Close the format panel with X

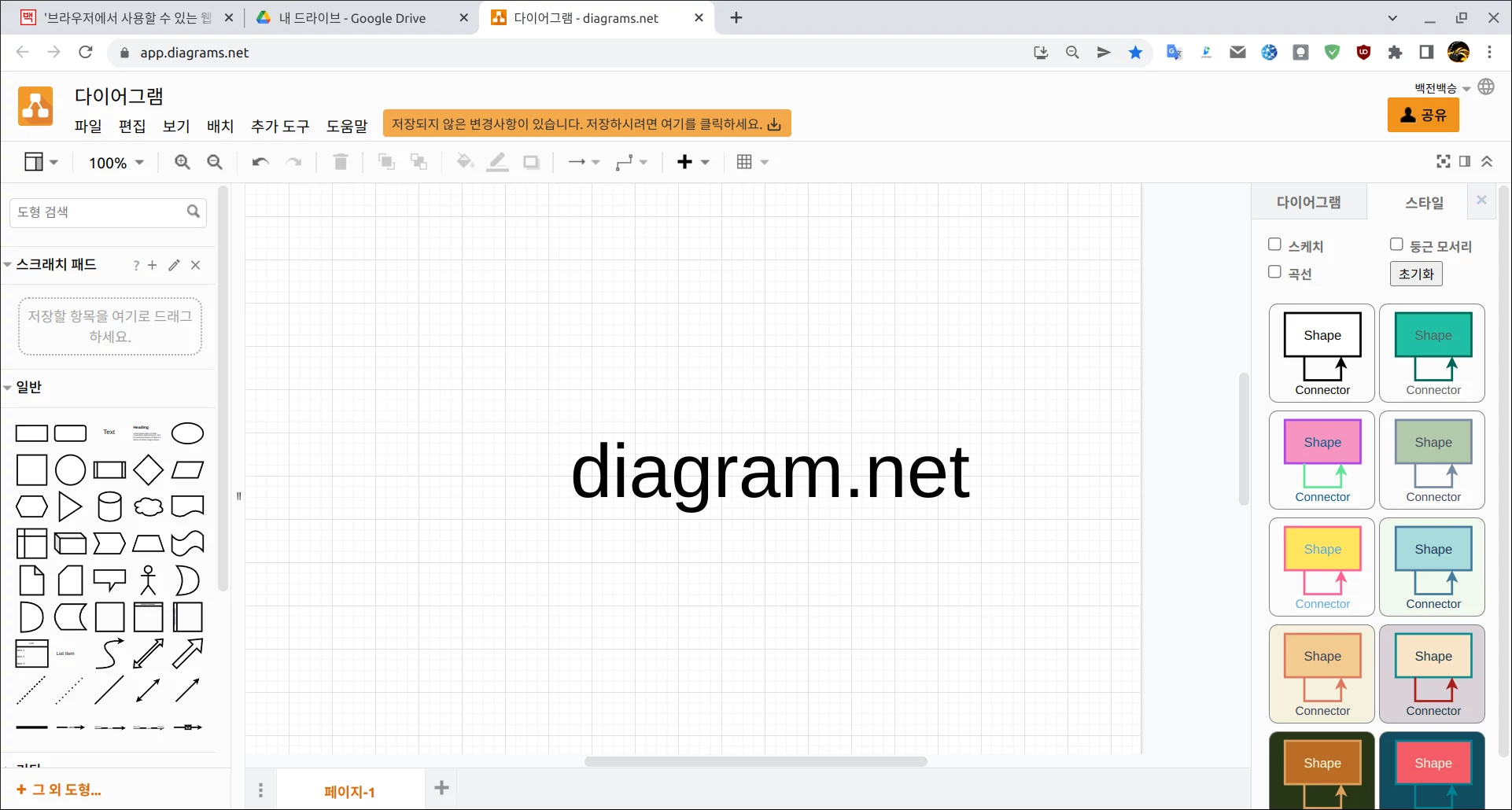[1481, 201]
